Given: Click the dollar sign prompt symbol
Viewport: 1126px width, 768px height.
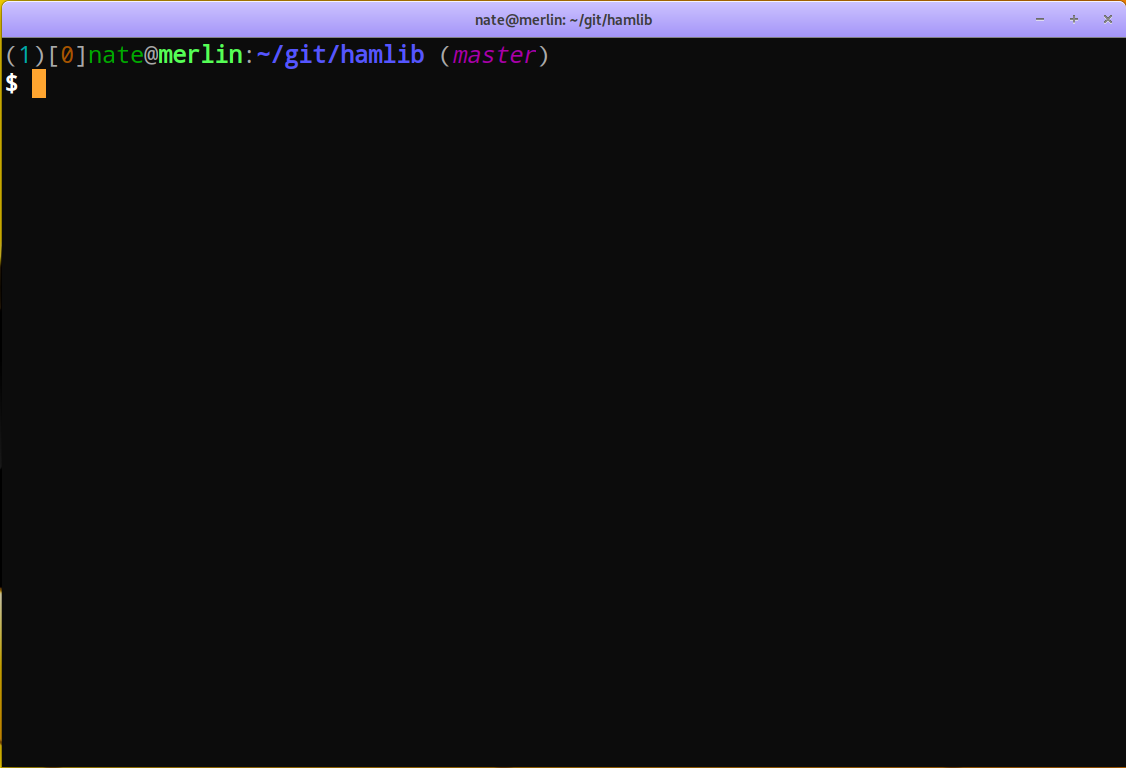Looking at the screenshot, I should pyautogui.click(x=12, y=84).
